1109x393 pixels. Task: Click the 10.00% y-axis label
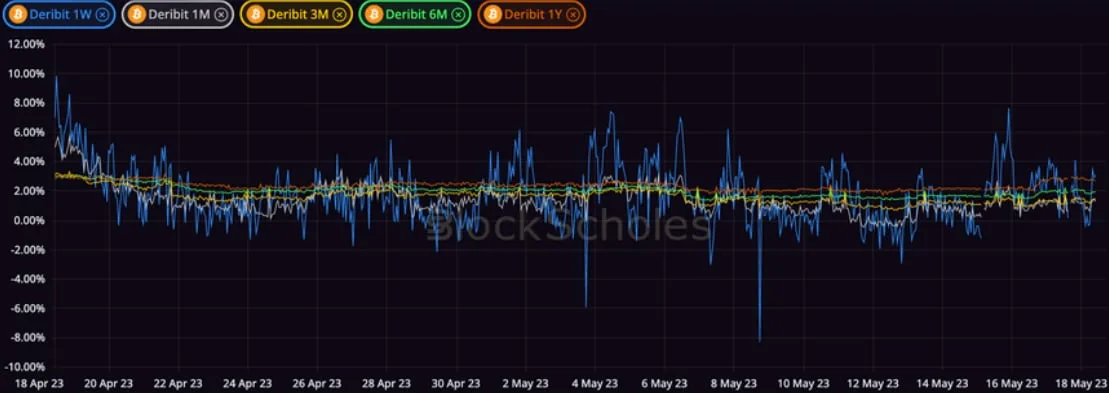pos(25,74)
